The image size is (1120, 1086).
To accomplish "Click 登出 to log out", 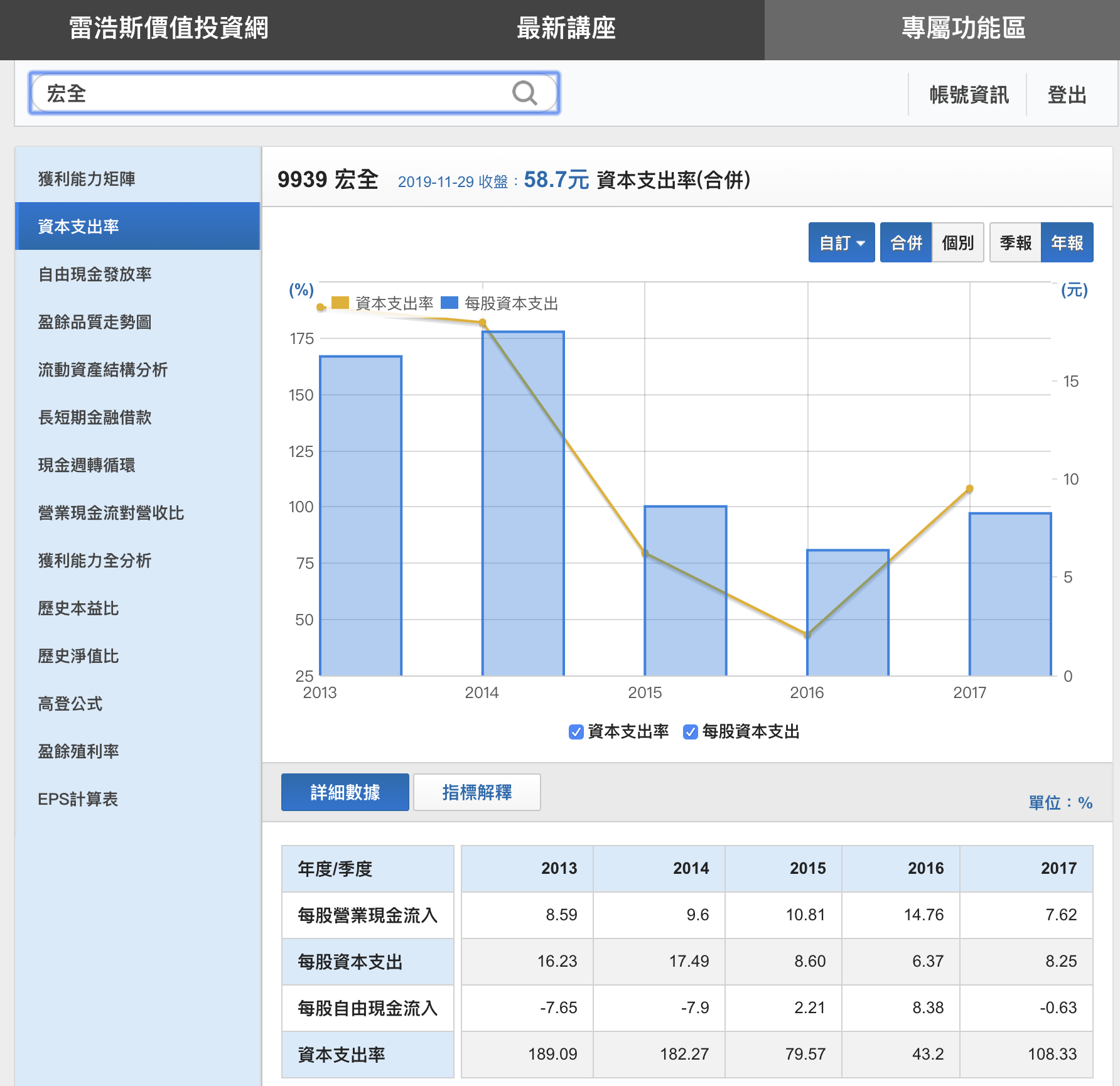I will pos(1067,95).
